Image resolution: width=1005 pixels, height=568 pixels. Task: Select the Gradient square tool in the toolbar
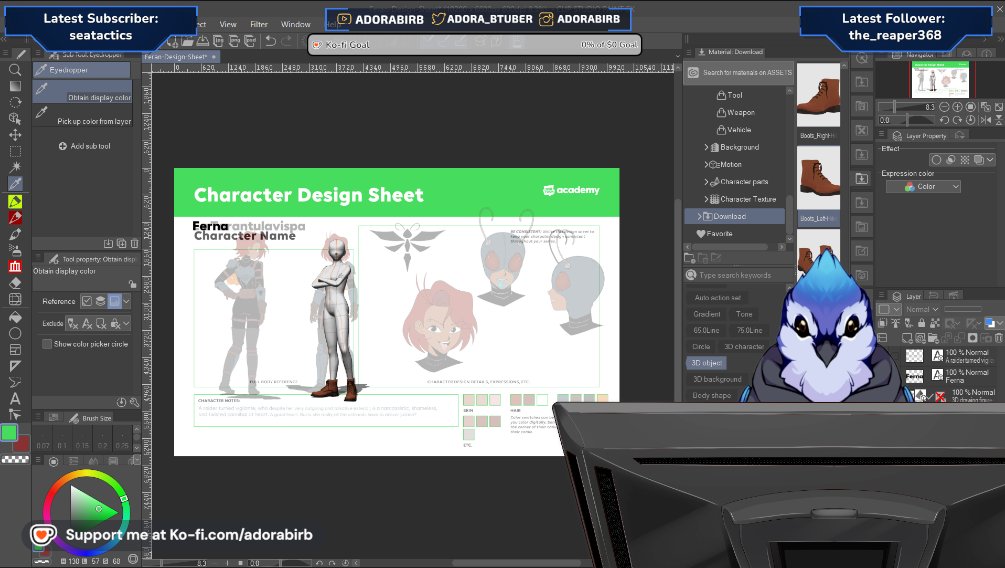(15, 86)
